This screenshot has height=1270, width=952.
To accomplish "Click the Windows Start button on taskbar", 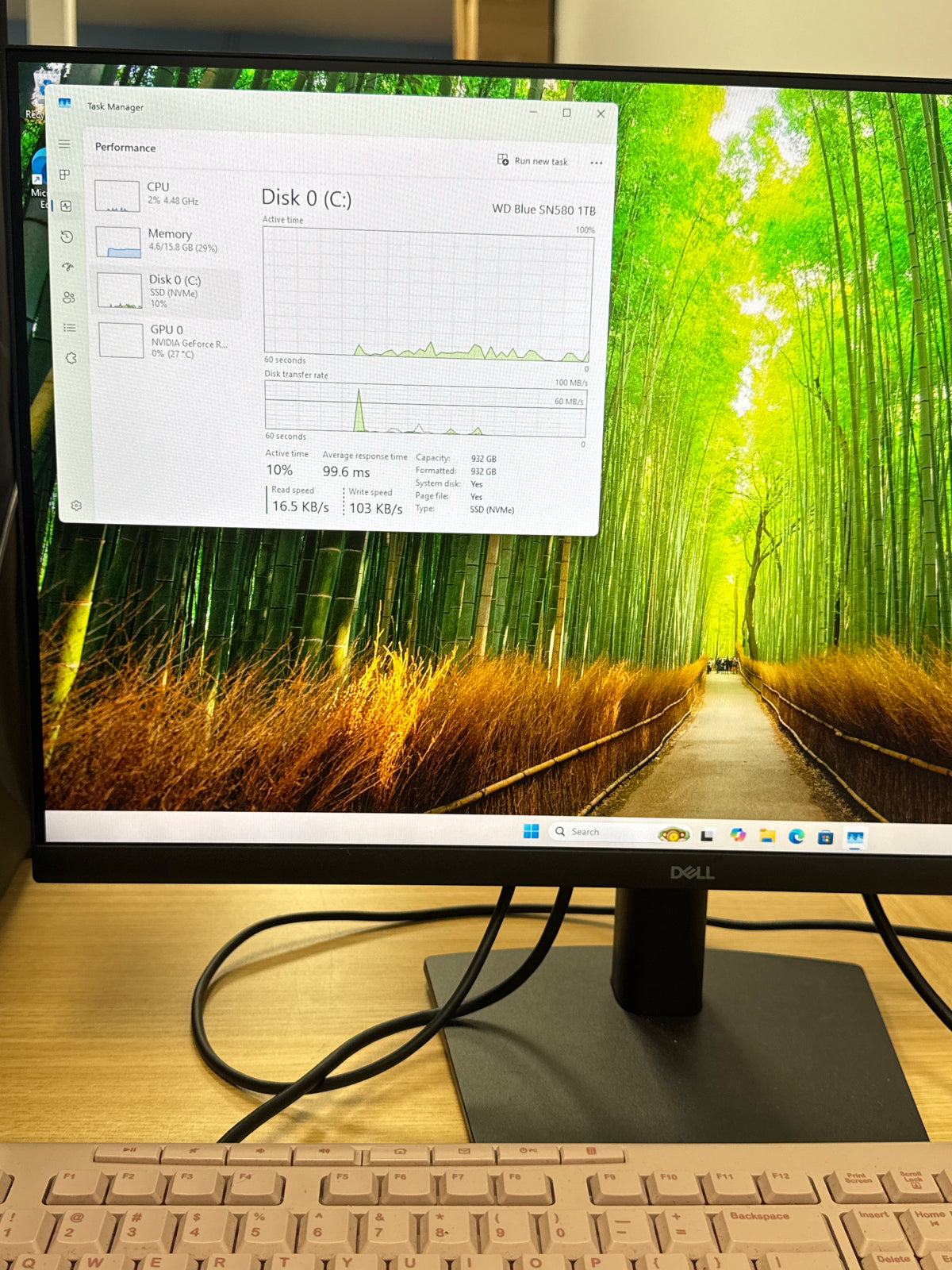I will [531, 831].
